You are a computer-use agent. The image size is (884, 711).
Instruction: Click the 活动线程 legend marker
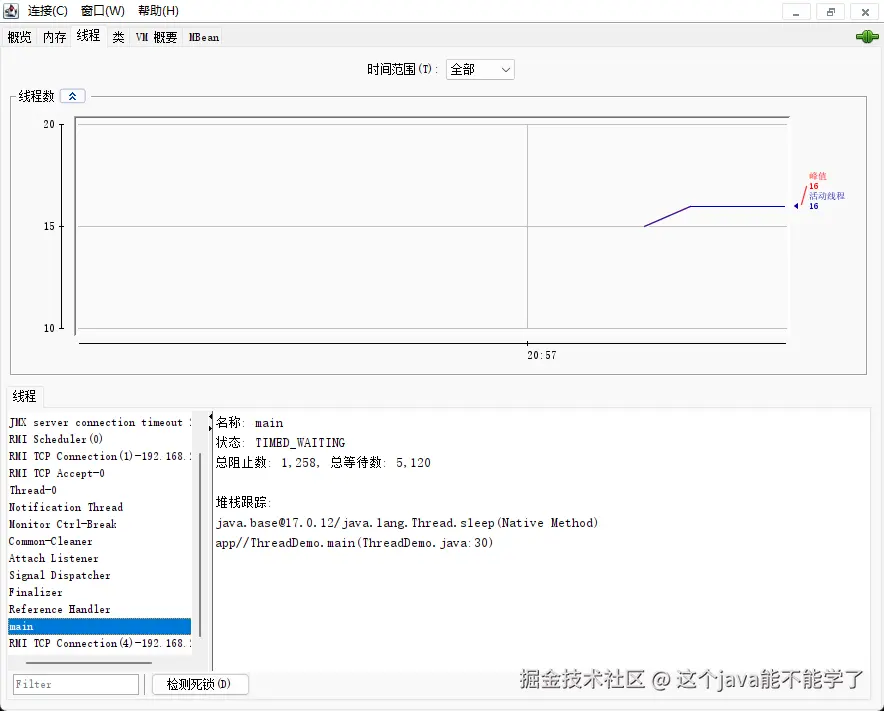tap(795, 206)
